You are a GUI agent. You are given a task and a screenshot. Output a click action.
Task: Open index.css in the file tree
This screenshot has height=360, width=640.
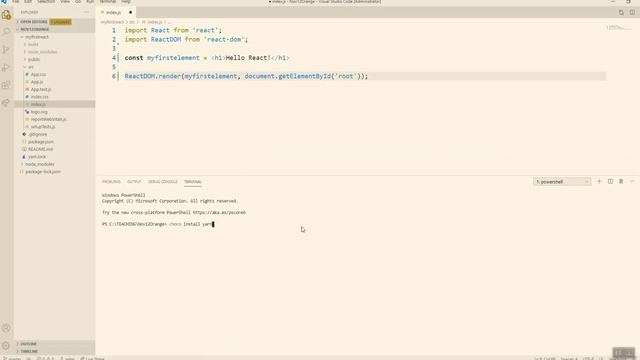[x=40, y=97]
